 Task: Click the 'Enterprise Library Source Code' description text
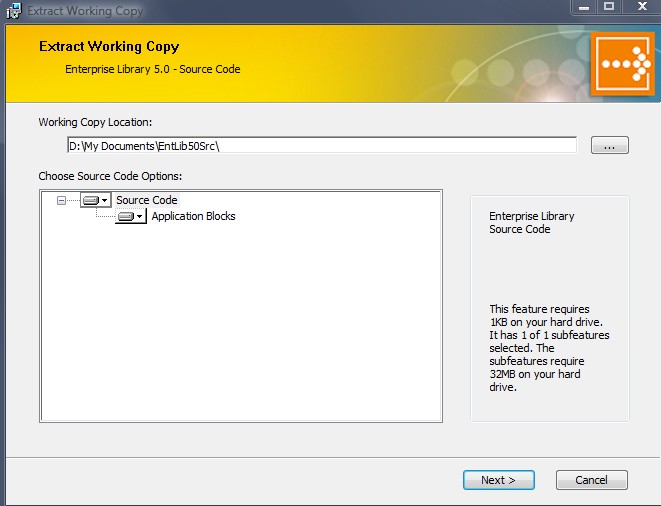click(532, 223)
